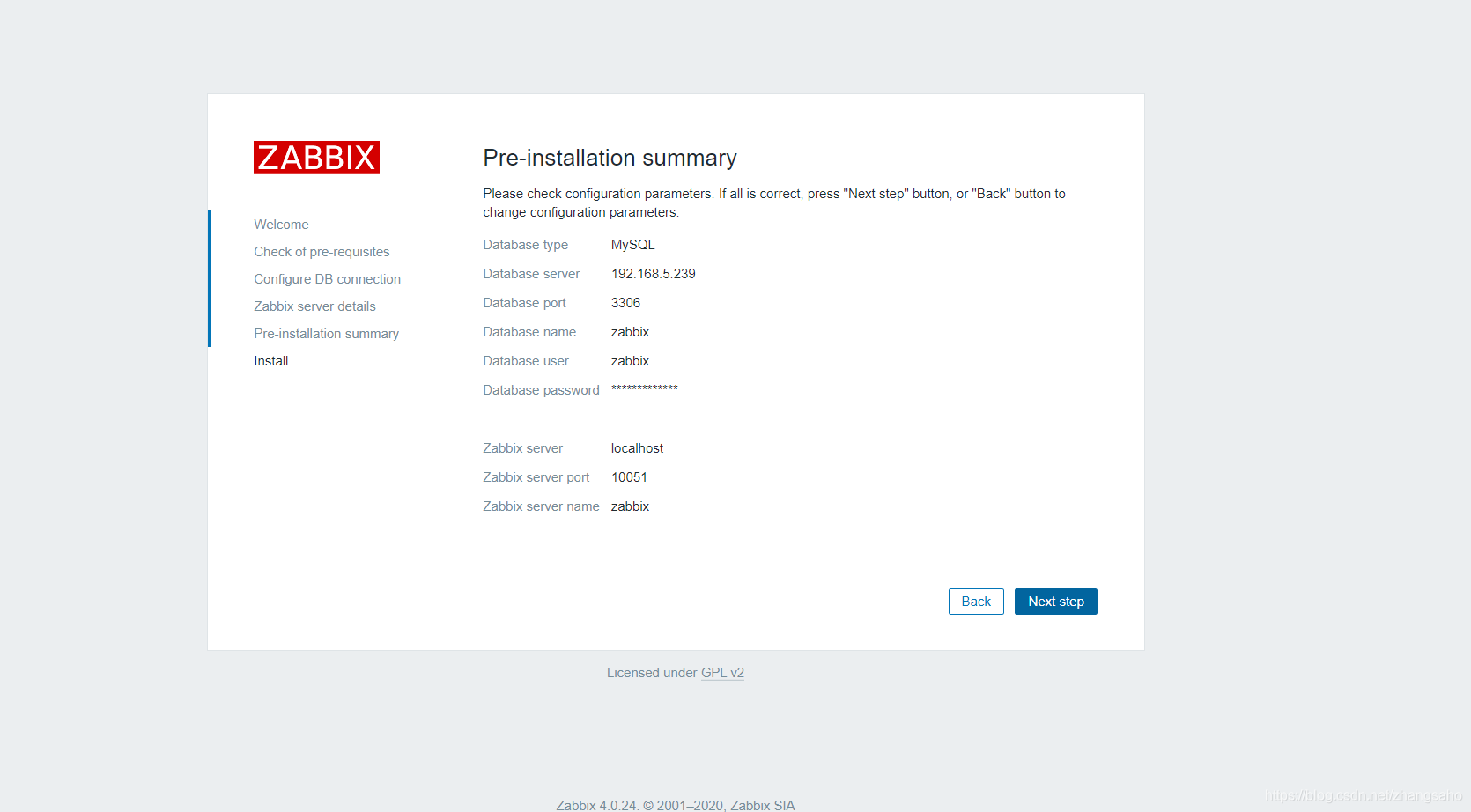The width and height of the screenshot is (1471, 812).
Task: Go back with the Back button
Action: tap(976, 602)
